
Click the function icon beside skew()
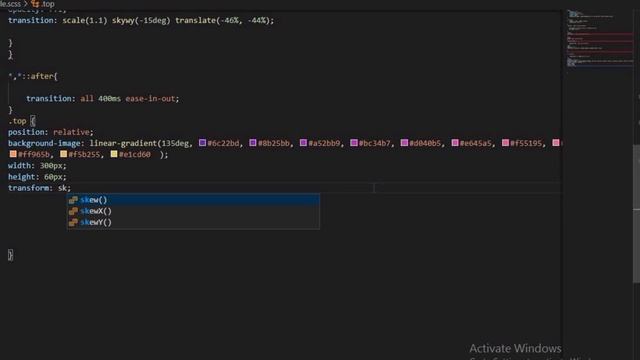(x=73, y=200)
